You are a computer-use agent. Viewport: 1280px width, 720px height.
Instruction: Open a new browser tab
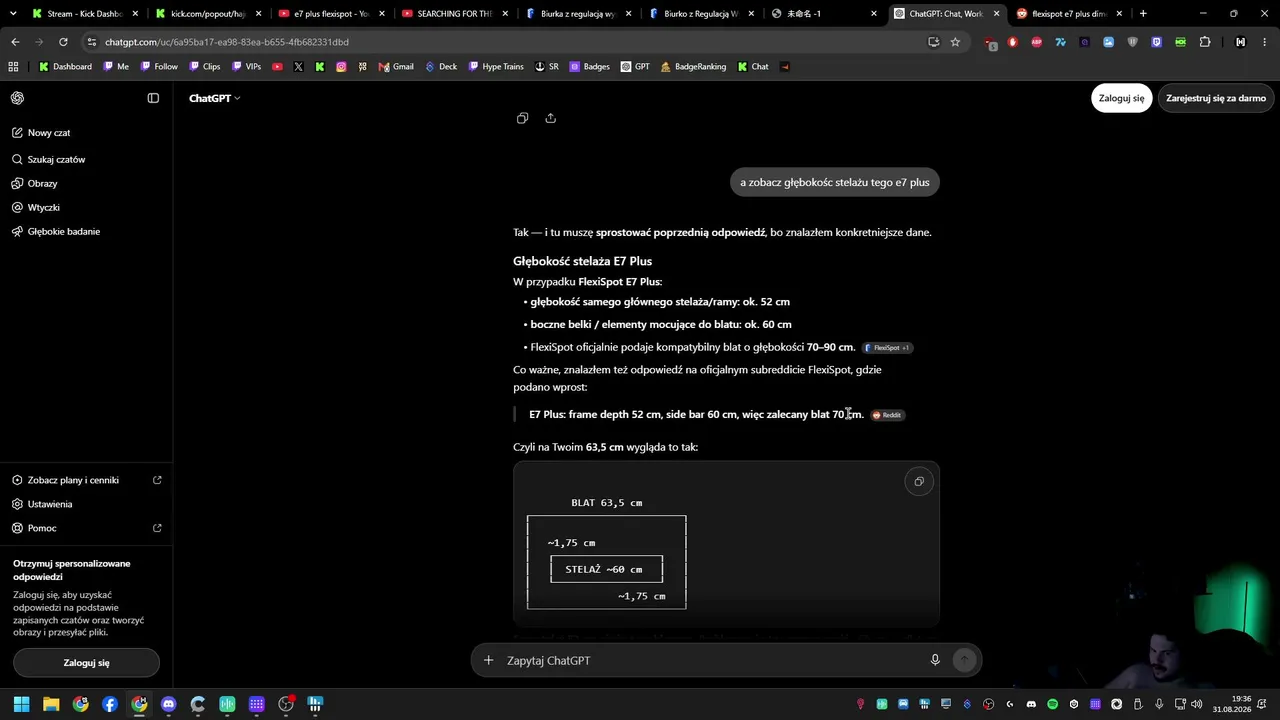[1143, 14]
